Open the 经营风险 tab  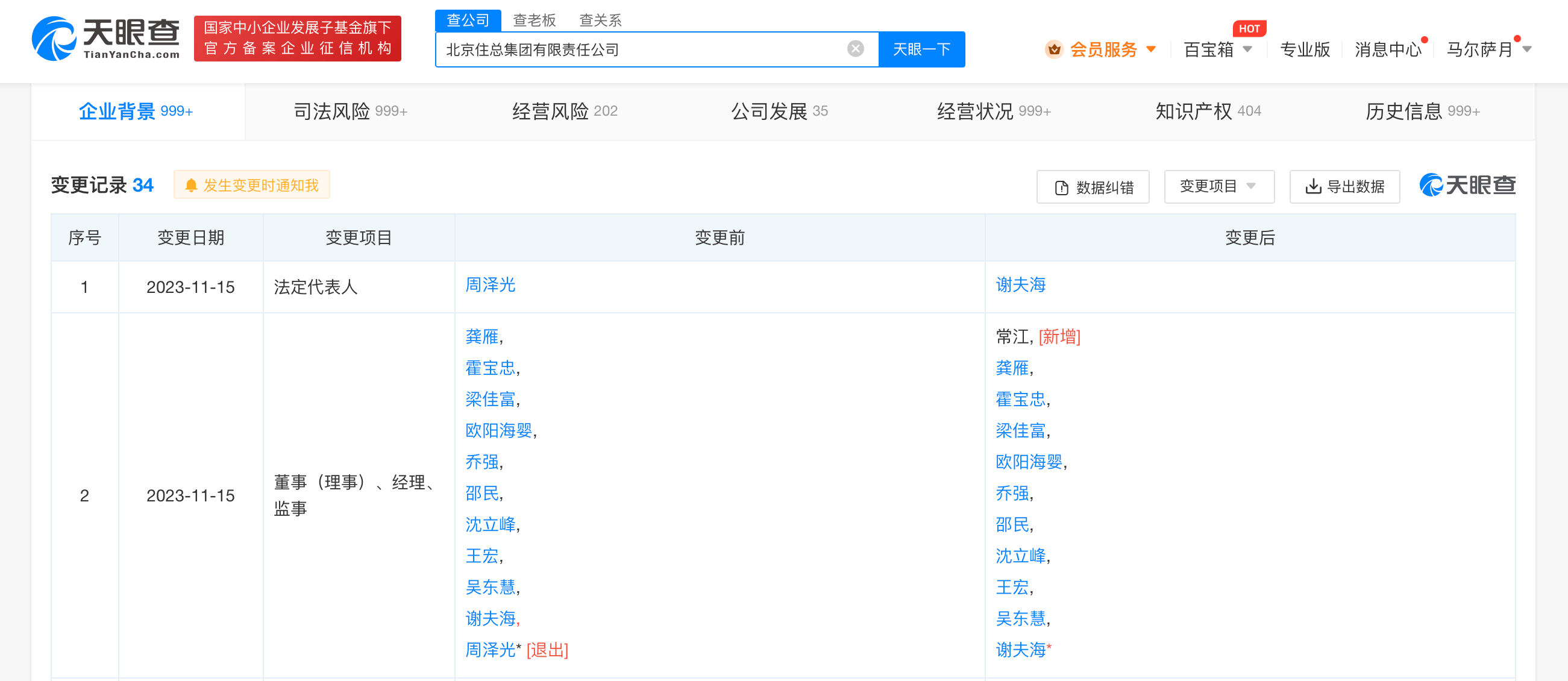tap(565, 111)
